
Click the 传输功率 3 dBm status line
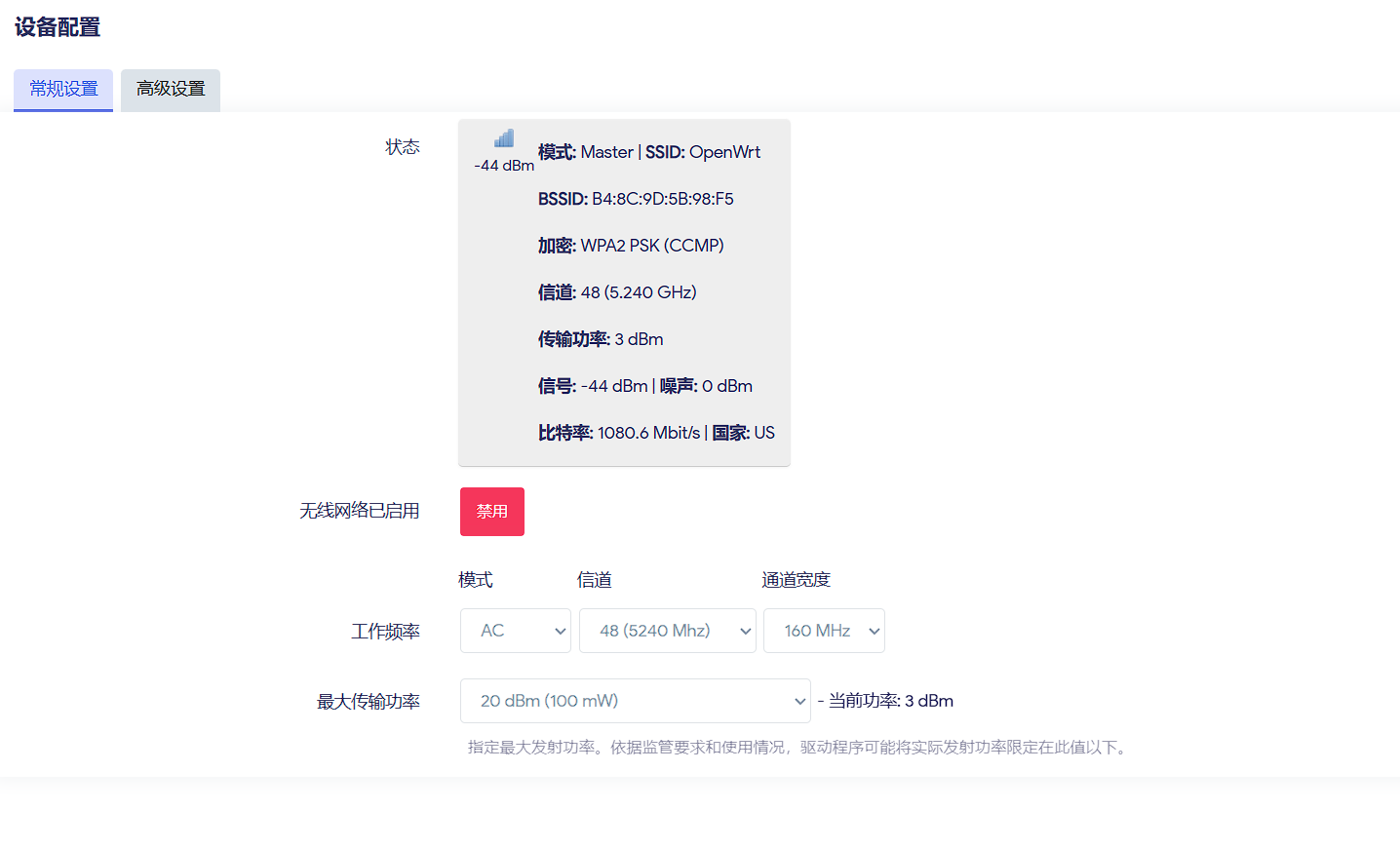[x=601, y=339]
